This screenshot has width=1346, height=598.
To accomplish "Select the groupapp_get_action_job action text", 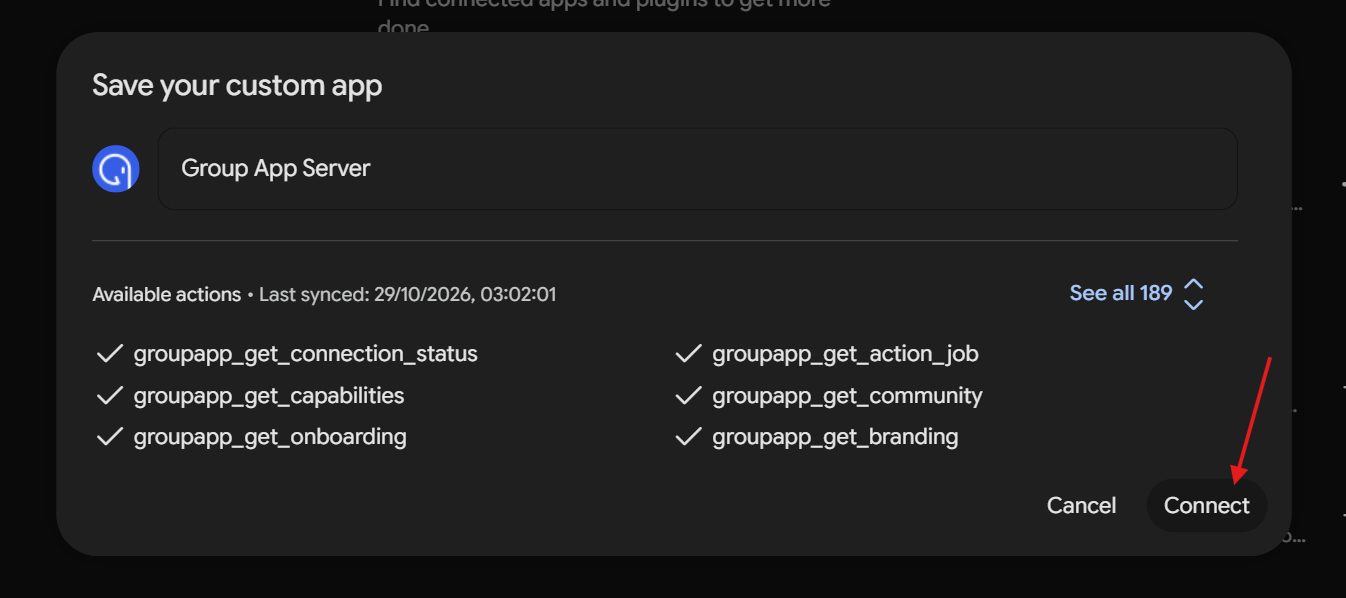I will coord(845,354).
